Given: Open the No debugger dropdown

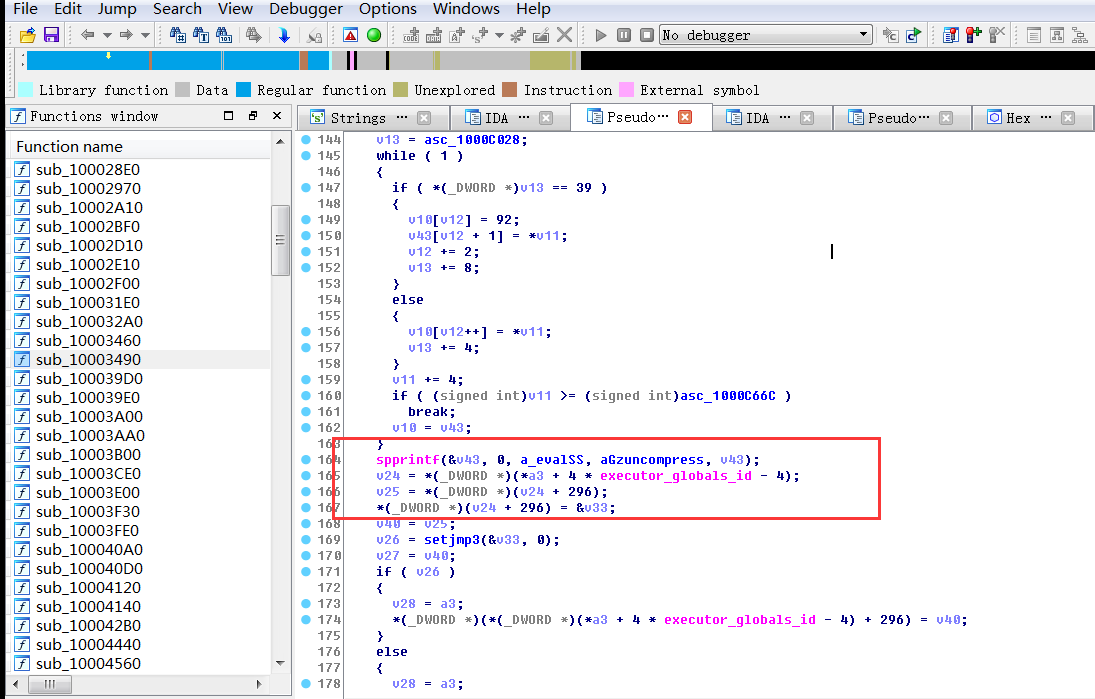Looking at the screenshot, I should [765, 35].
